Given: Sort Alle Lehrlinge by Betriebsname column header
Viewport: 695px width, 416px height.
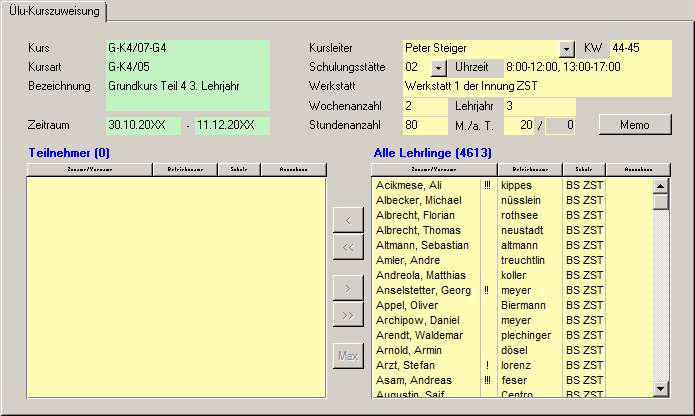Looking at the screenshot, I should click(529, 170).
